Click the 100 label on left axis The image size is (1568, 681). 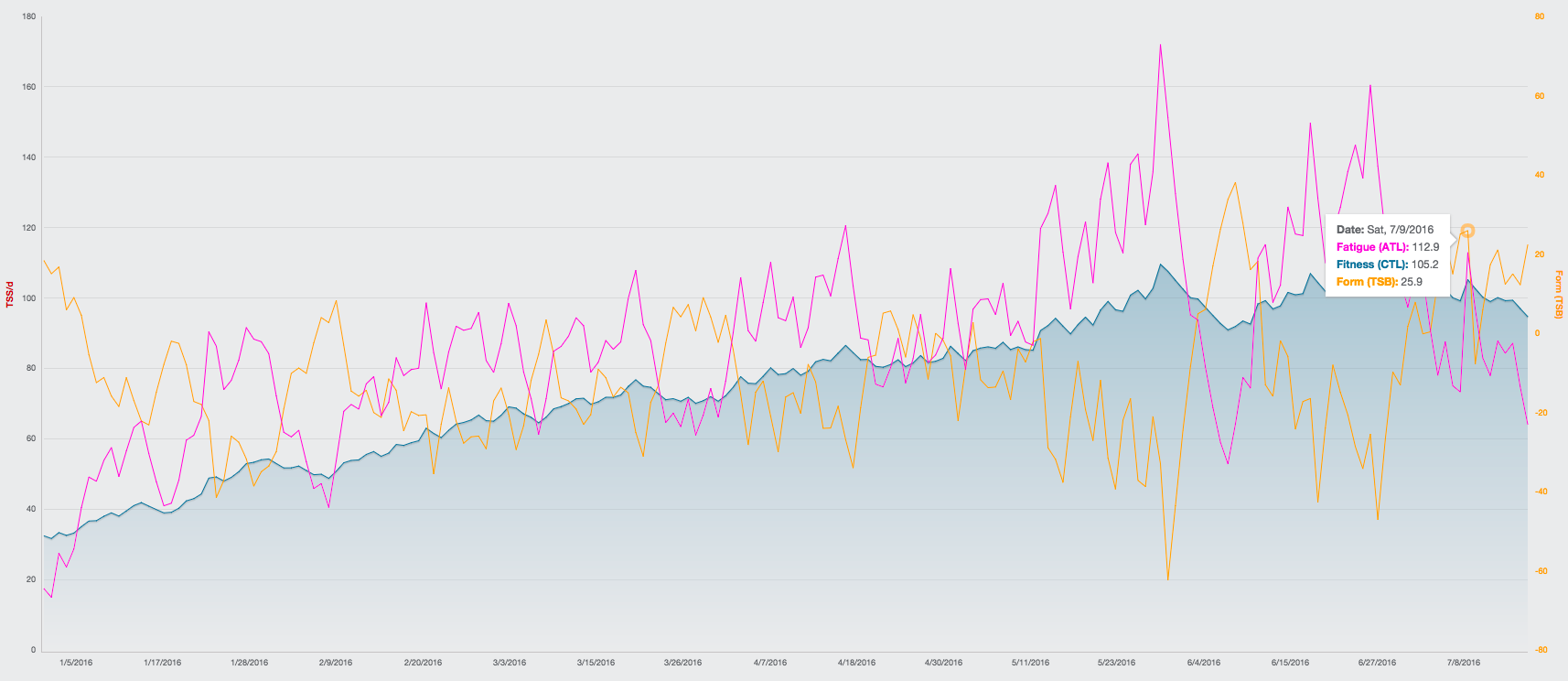point(28,298)
